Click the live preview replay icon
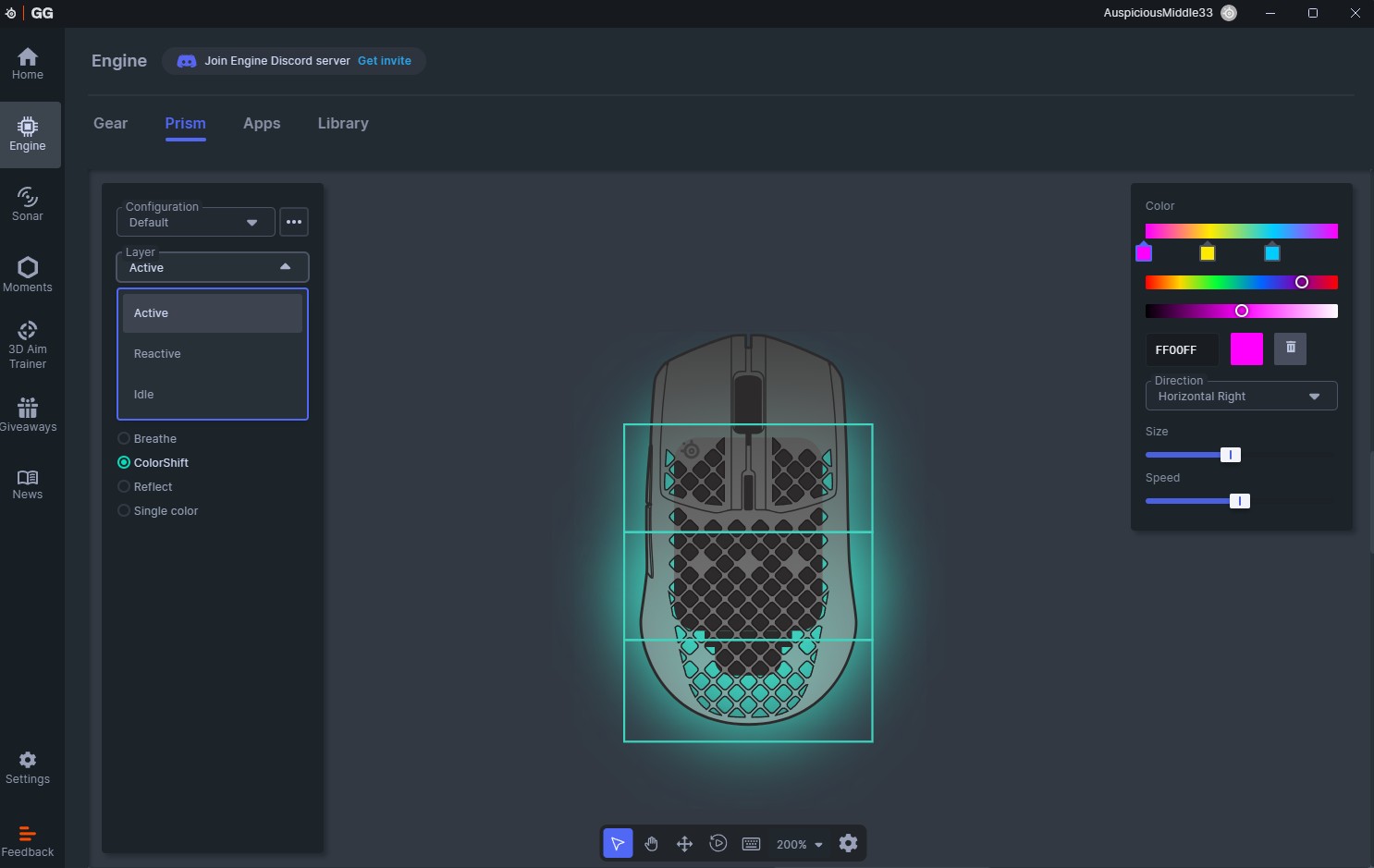Screen dimensions: 1374x868 pyautogui.click(x=718, y=843)
